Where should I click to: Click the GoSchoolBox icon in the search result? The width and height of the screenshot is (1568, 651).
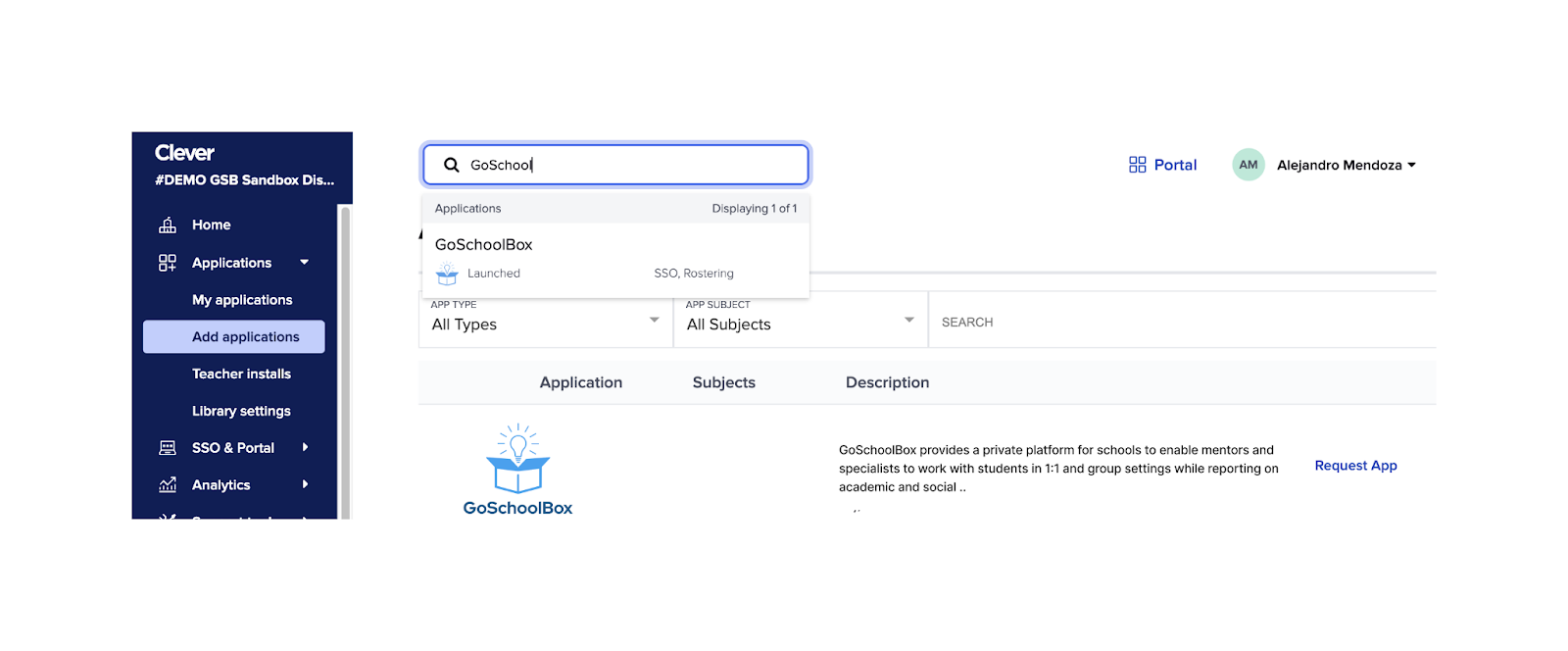point(447,275)
